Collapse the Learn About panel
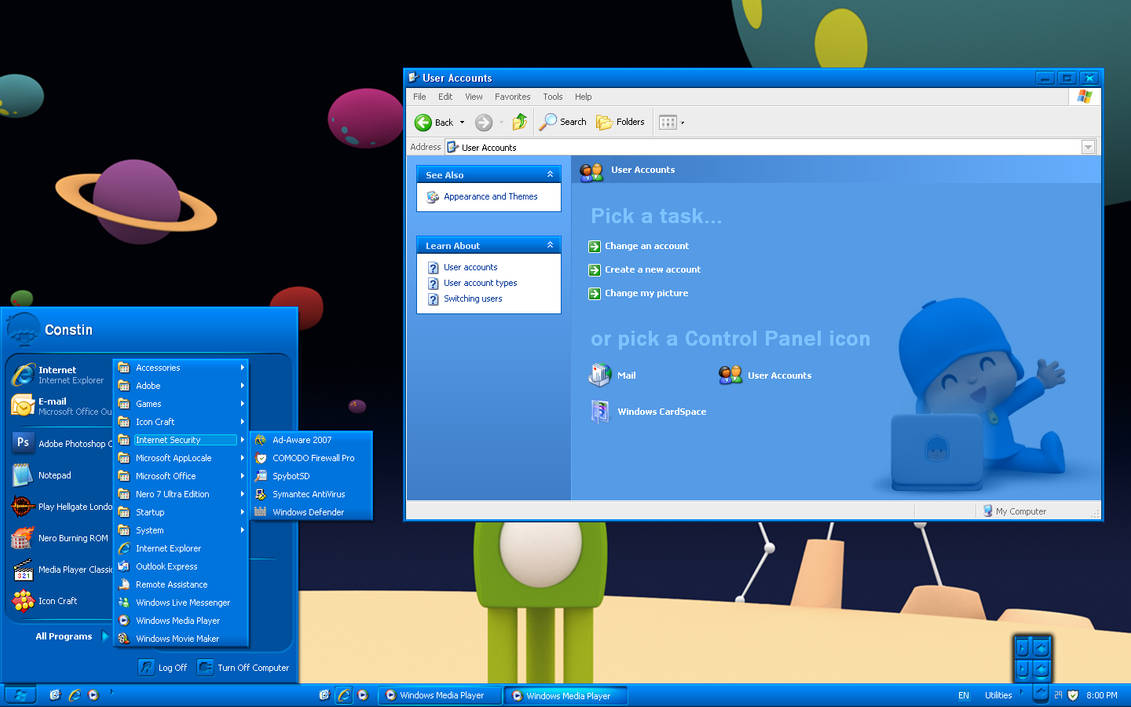 click(550, 245)
